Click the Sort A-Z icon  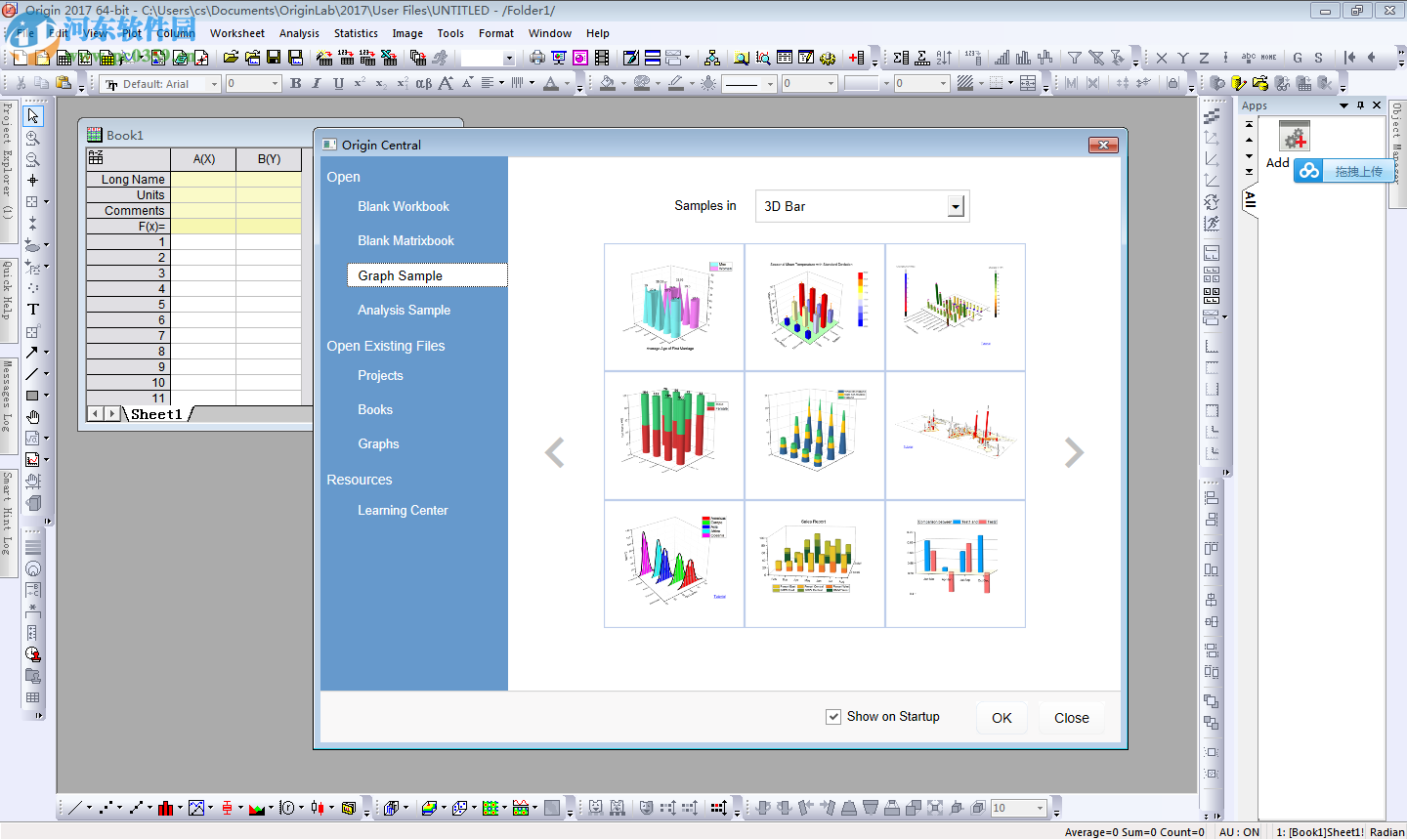944,58
